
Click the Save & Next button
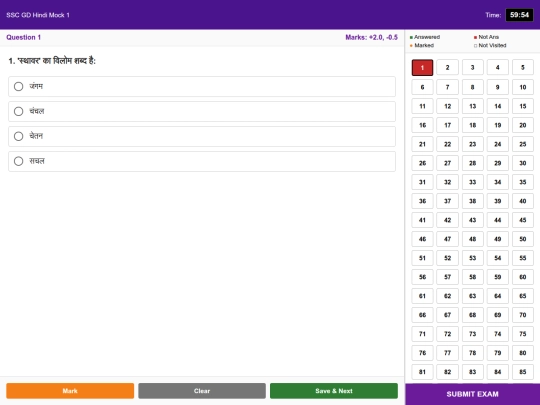click(334, 391)
